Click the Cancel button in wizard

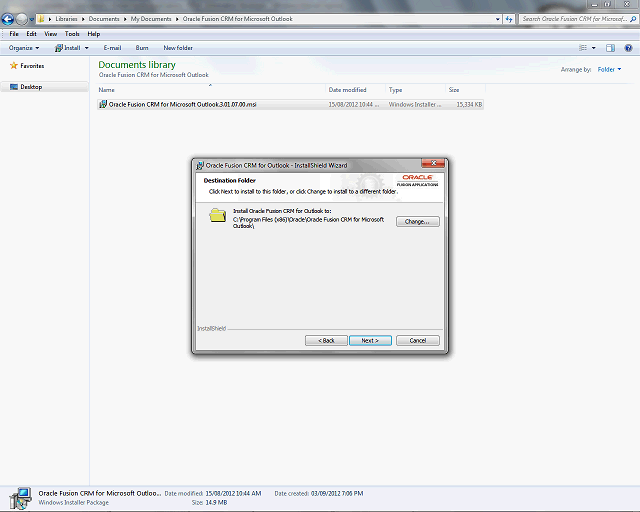click(418, 341)
